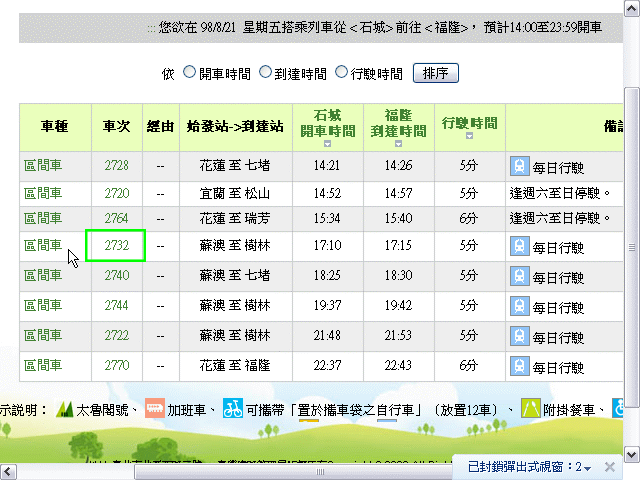Click the 太魯閣號 legend icon
Image resolution: width=640 pixels, height=480 pixels.
pos(64,409)
